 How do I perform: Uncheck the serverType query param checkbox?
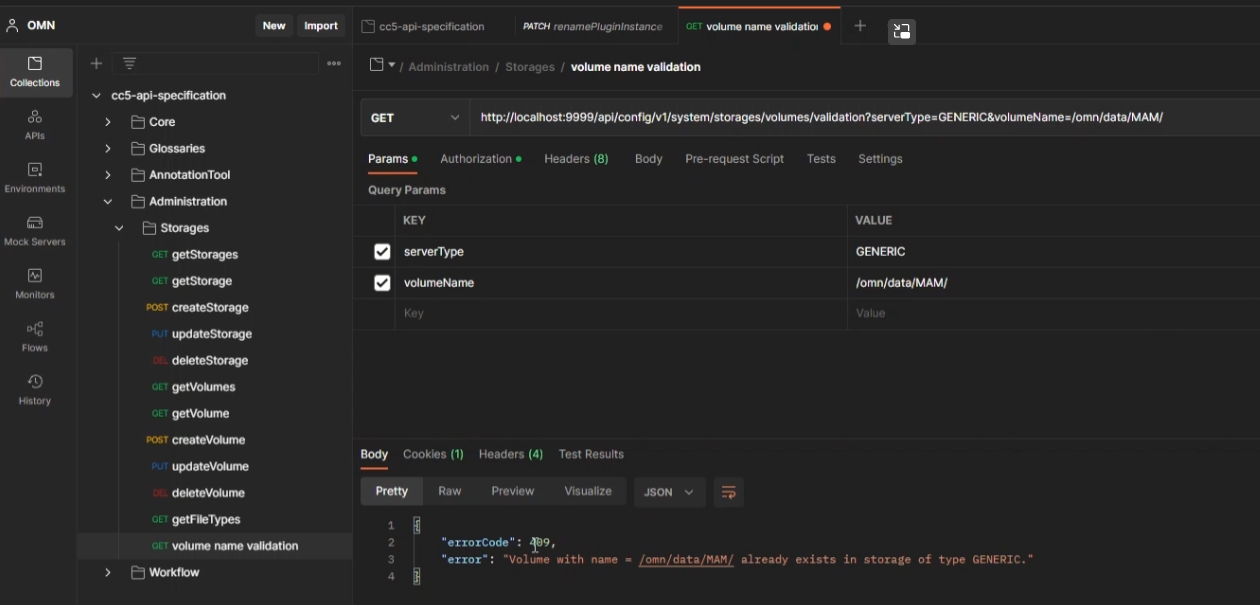click(382, 252)
